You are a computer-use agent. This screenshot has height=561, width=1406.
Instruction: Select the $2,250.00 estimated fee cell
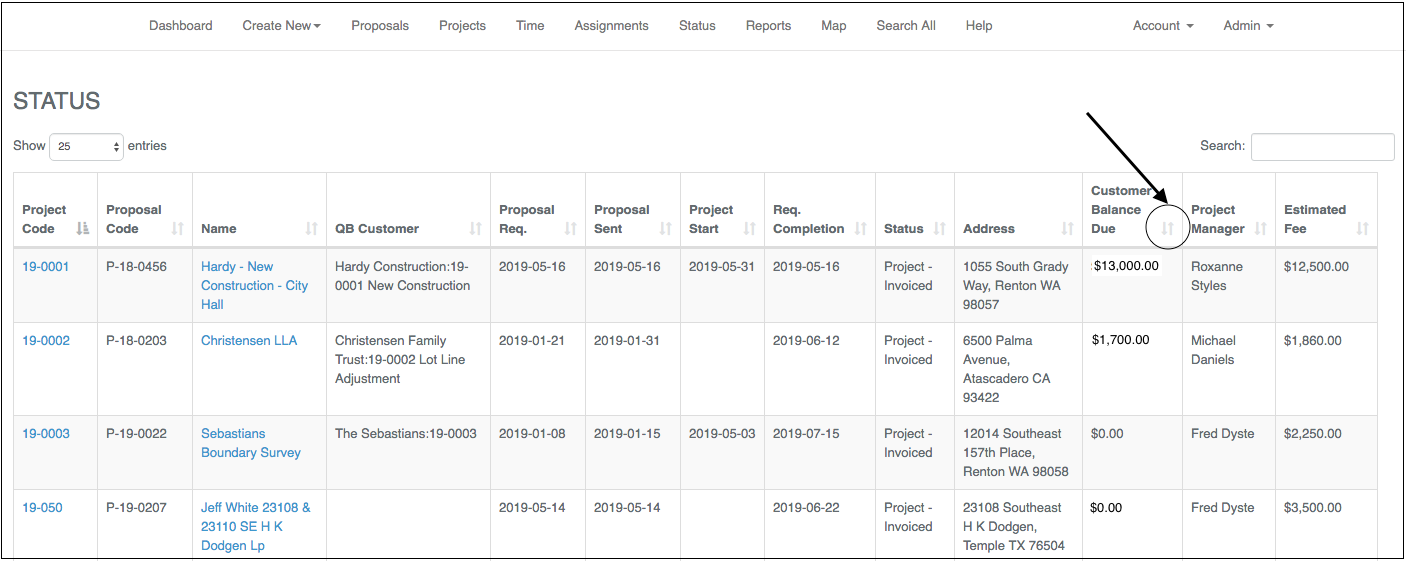pos(1326,453)
